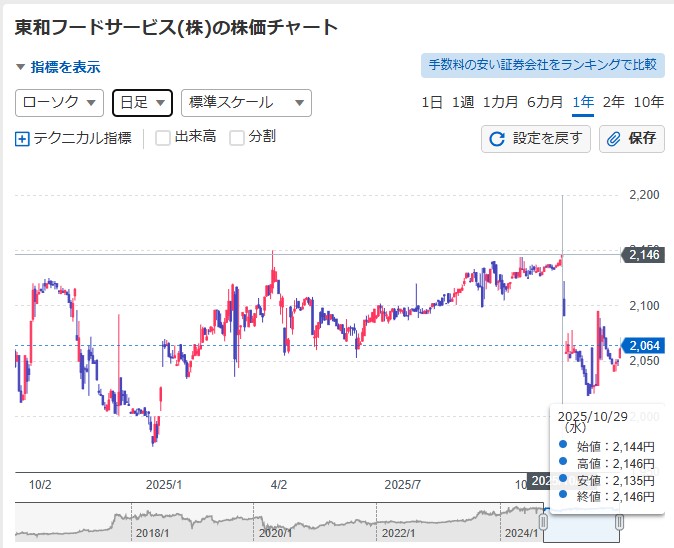
Task: Click the chart title 東和フードサービス(株)の株価チャート
Action: point(176,28)
